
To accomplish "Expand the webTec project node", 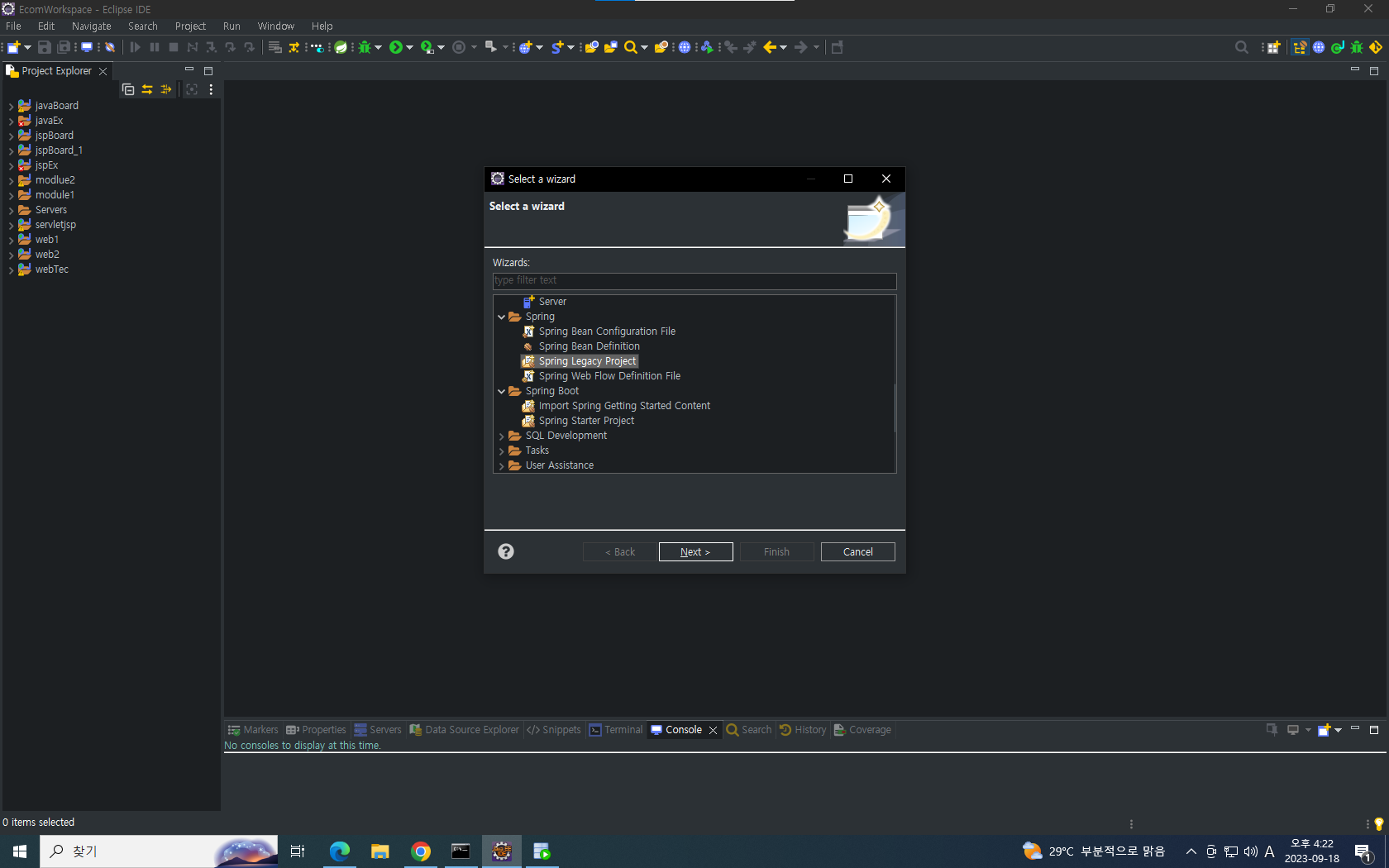I will 11,269.
